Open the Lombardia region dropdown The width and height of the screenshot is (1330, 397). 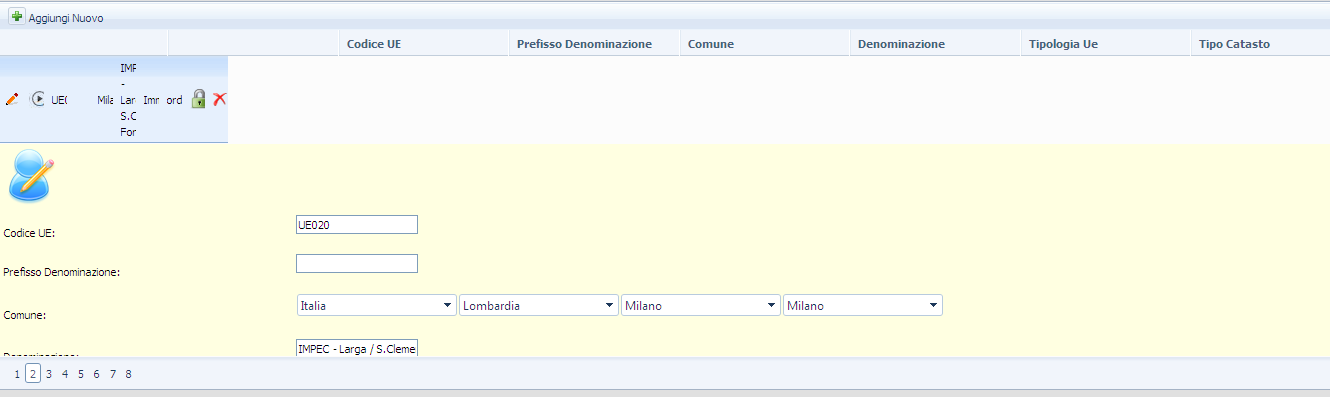(x=538, y=305)
